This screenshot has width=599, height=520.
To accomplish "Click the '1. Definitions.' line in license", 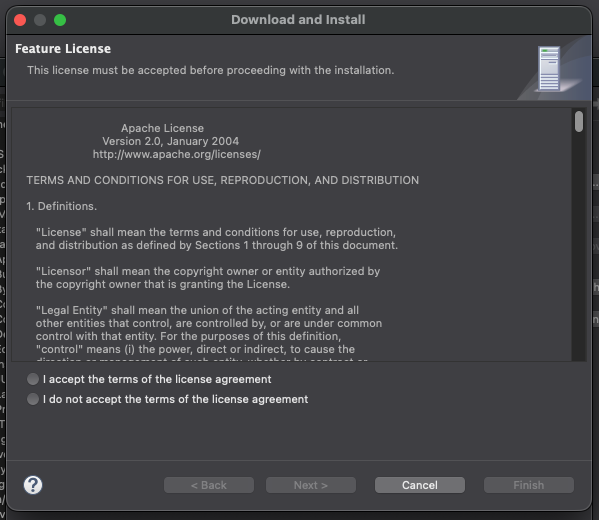I will (61, 206).
